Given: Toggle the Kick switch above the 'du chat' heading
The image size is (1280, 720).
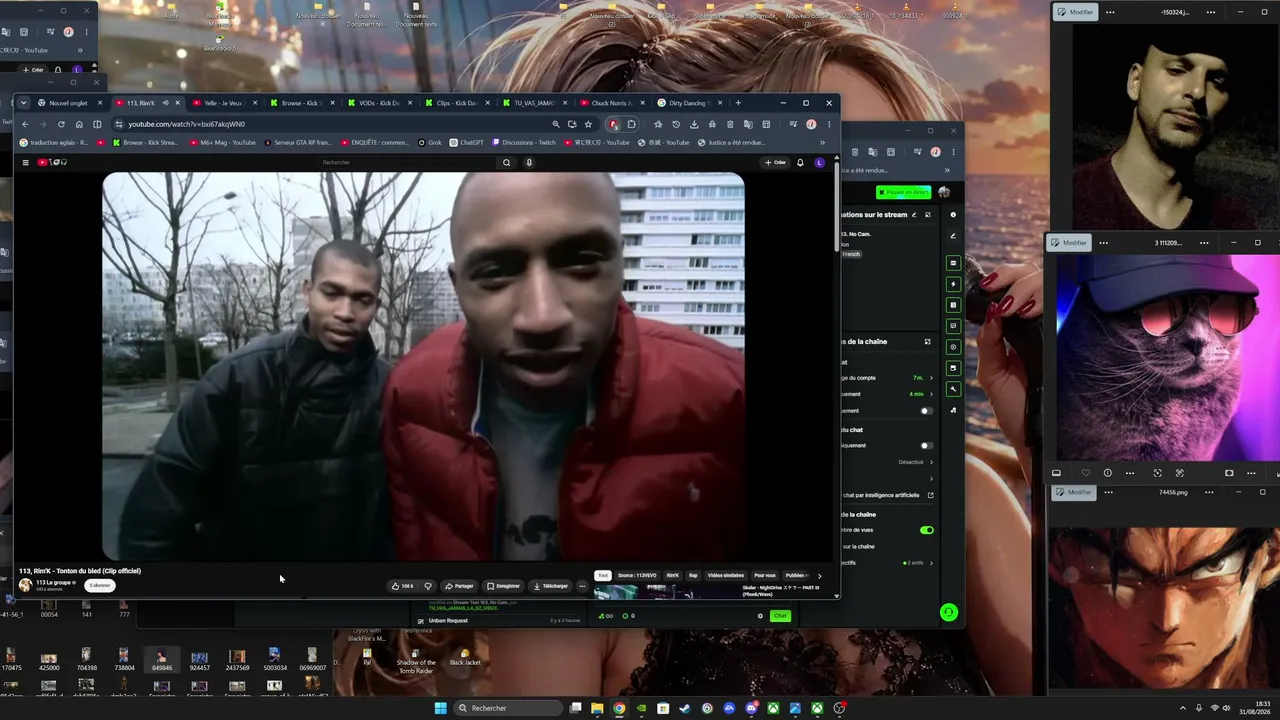Looking at the screenshot, I should pyautogui.click(x=926, y=411).
